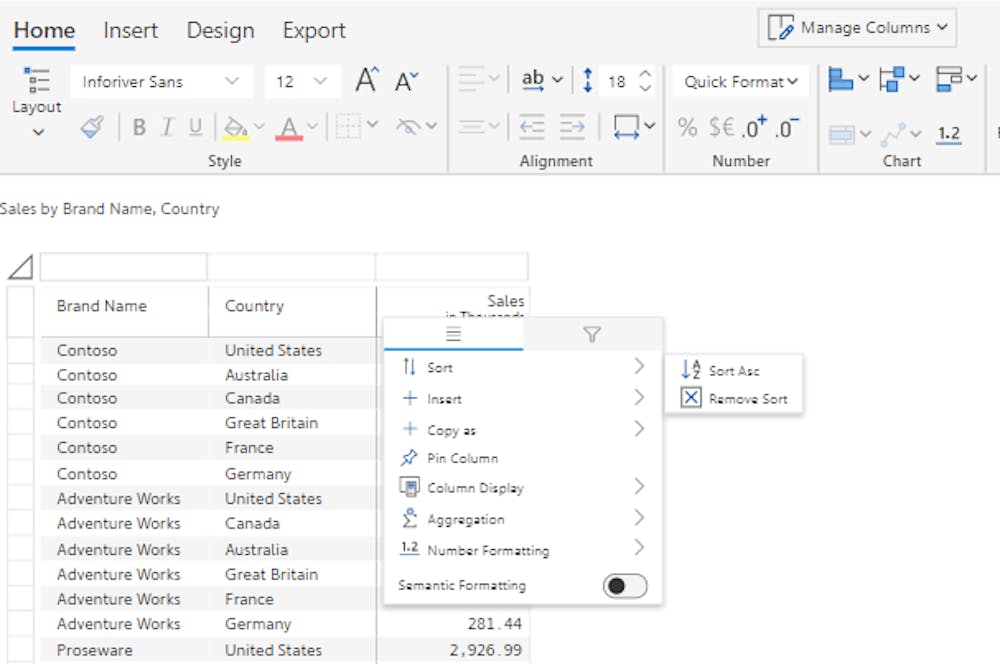Open the font color red swatch
1000x664 pixels.
coord(289,127)
